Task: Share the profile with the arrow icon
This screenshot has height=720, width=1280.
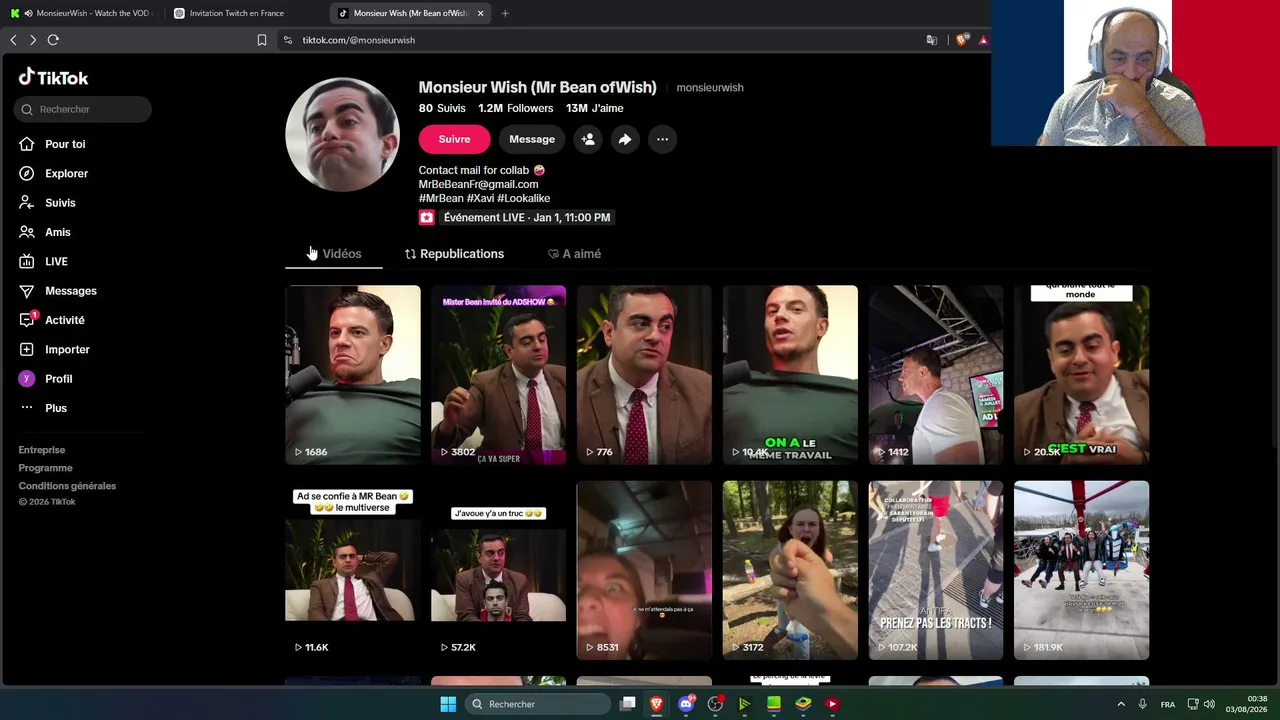Action: click(x=625, y=139)
